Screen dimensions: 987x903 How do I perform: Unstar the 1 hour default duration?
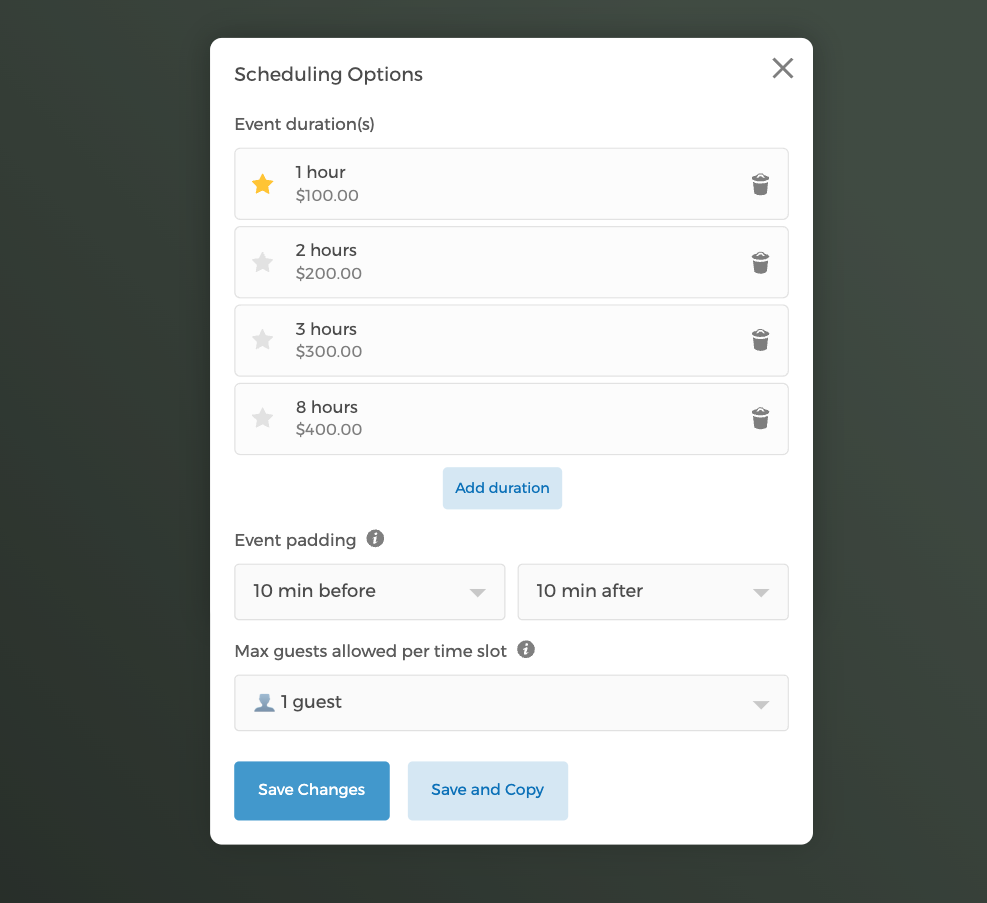click(263, 184)
